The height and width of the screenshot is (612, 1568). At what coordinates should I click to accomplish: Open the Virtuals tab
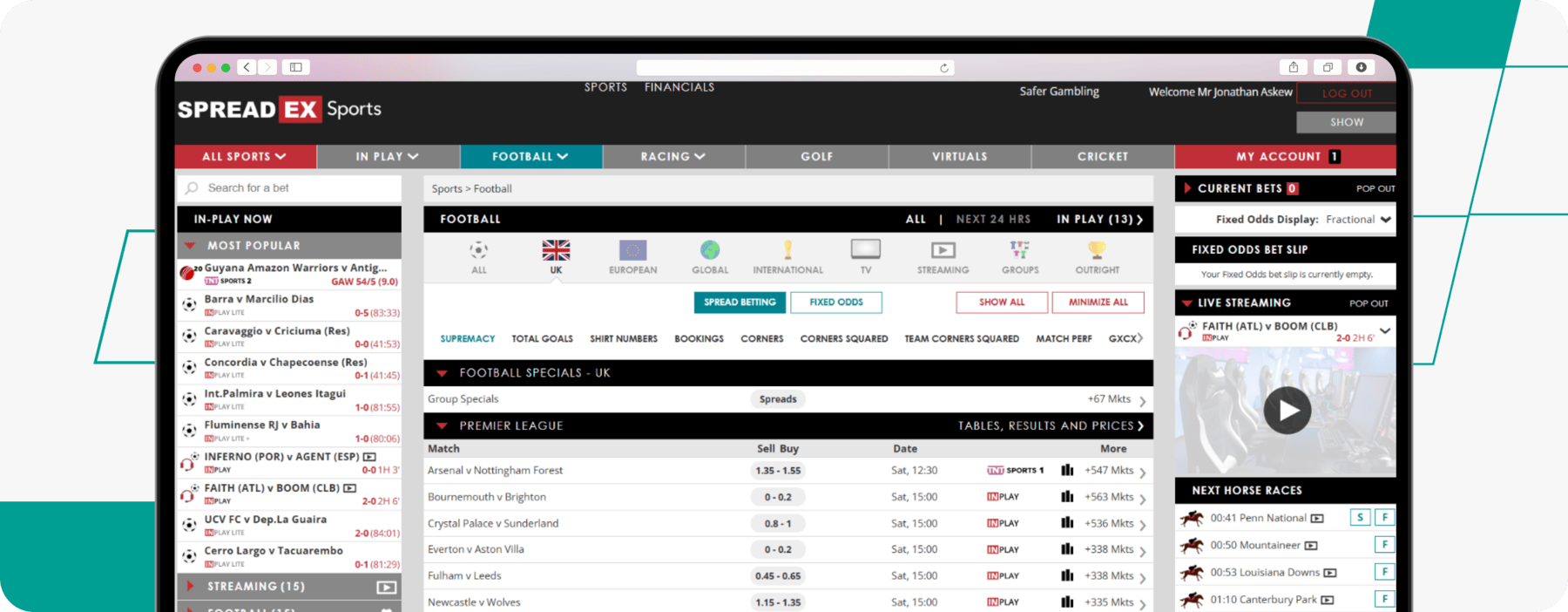960,157
